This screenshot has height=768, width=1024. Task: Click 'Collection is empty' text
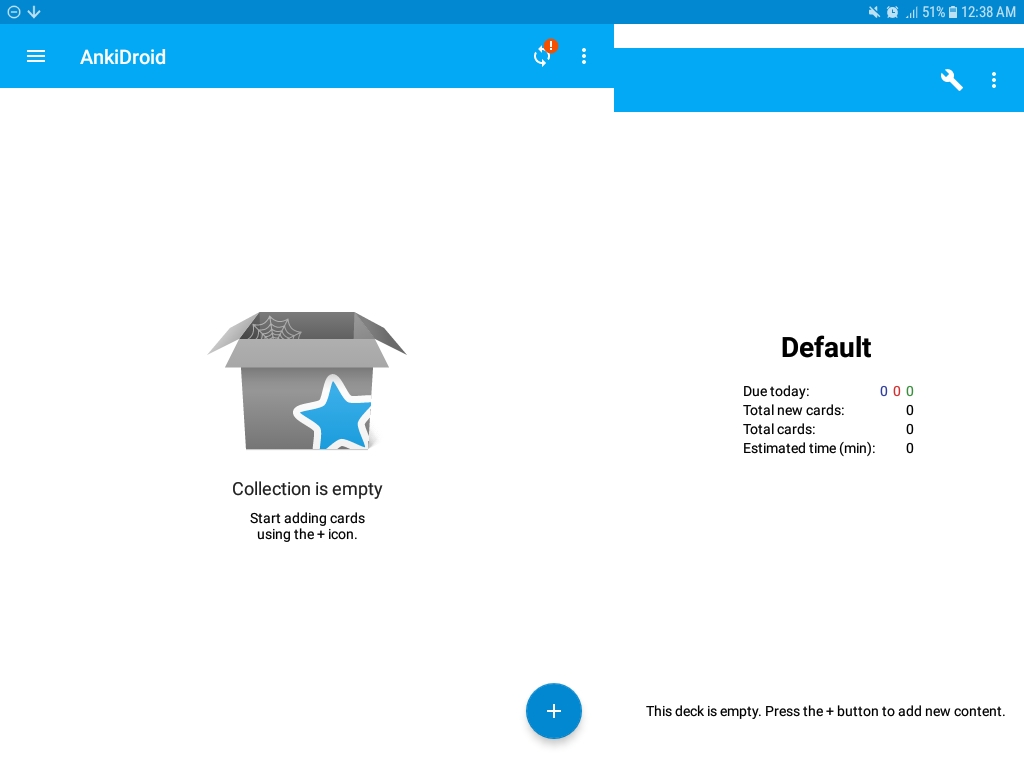tap(307, 489)
